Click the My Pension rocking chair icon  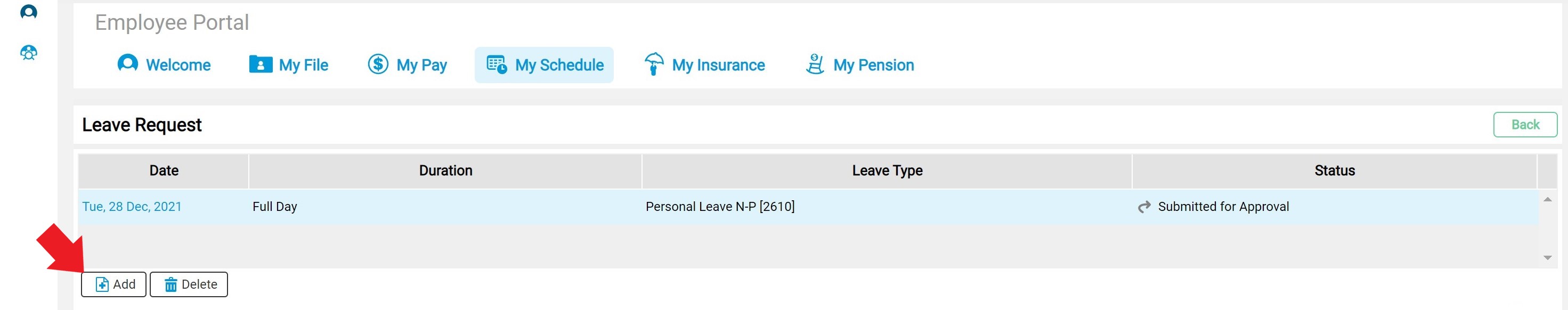click(x=815, y=64)
